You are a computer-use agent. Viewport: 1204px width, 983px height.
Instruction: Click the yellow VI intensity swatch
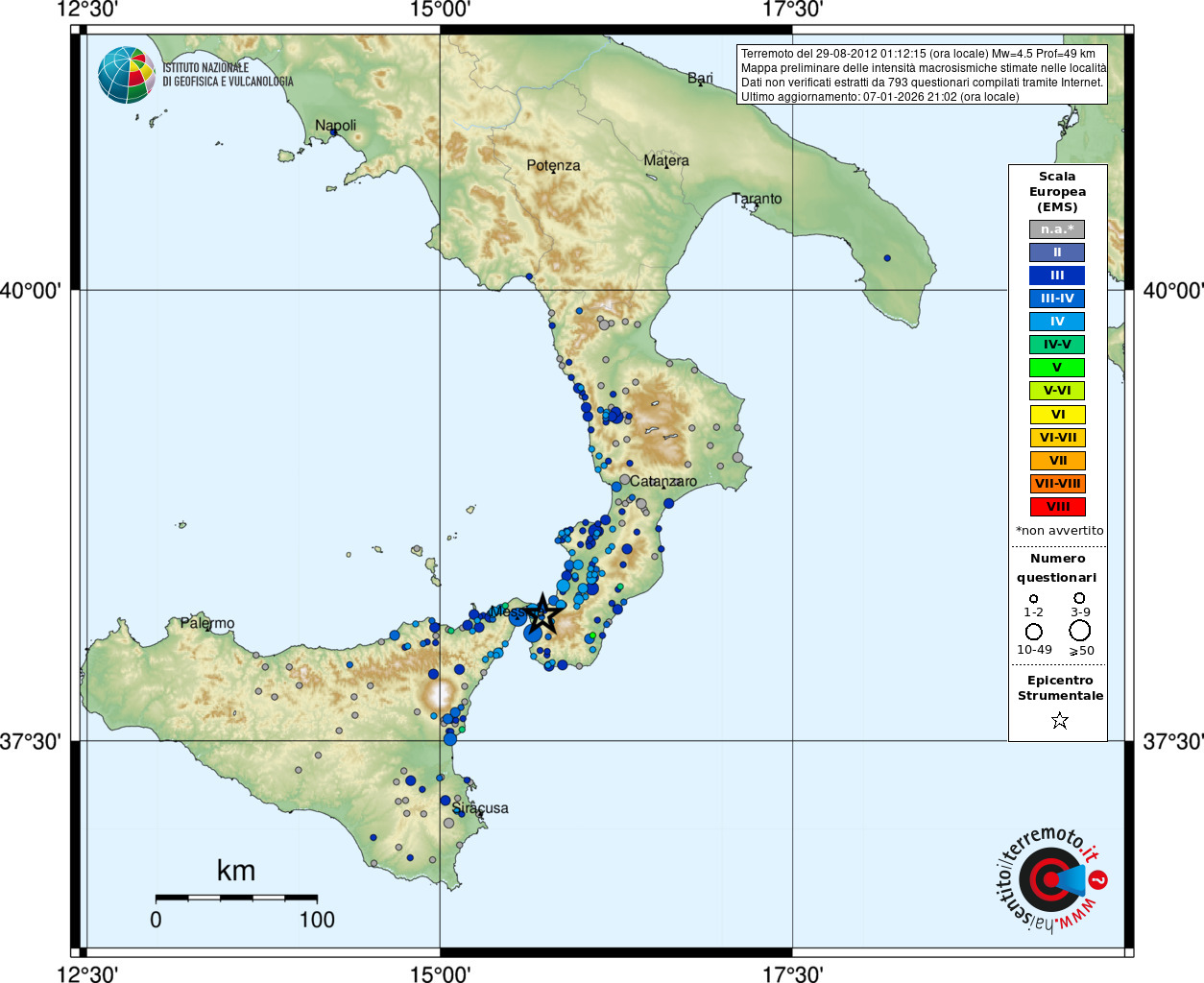[x=1057, y=415]
